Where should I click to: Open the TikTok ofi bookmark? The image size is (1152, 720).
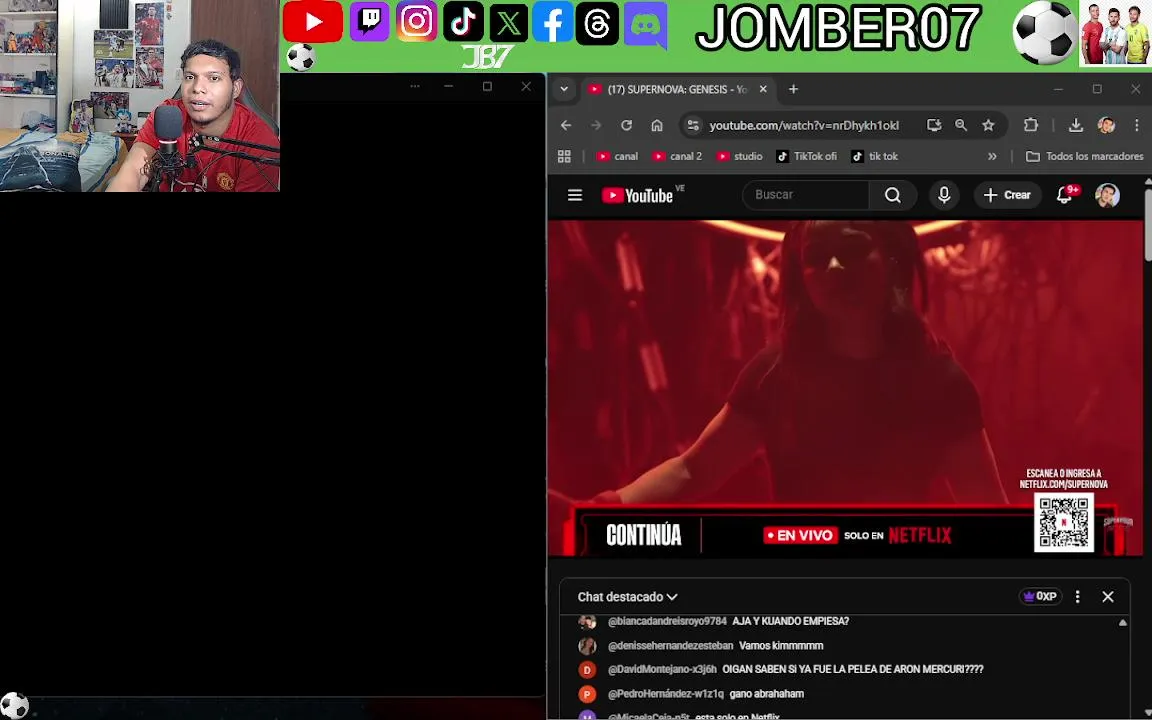807,156
